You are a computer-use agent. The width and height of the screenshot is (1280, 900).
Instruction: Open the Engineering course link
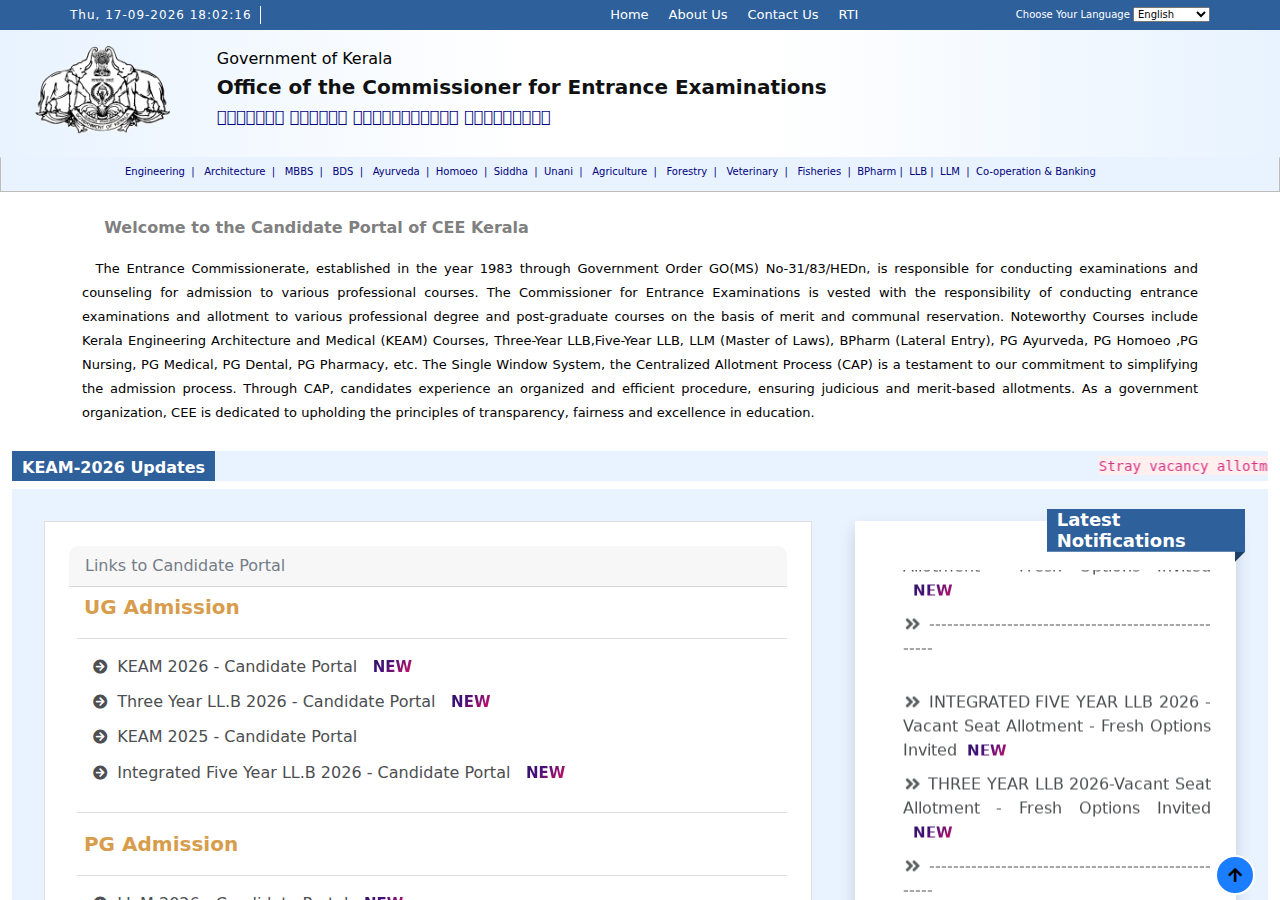point(155,172)
